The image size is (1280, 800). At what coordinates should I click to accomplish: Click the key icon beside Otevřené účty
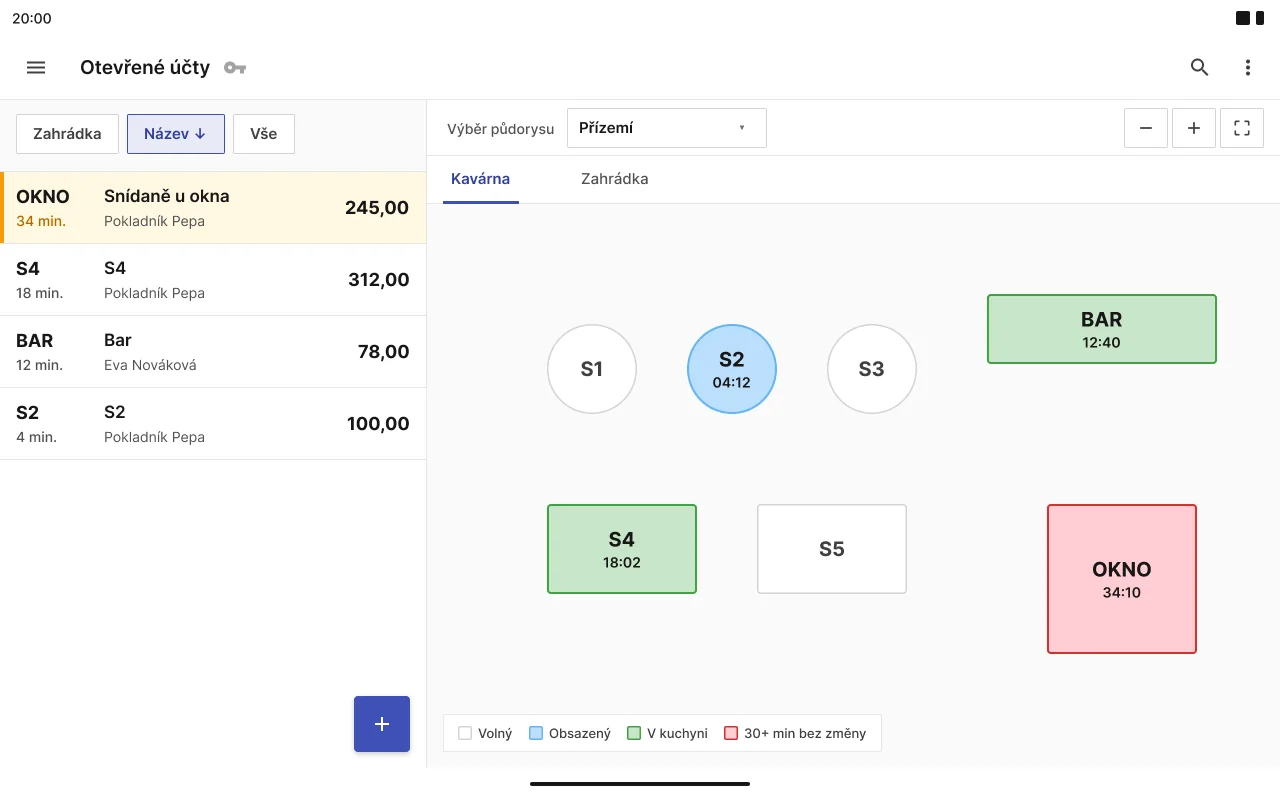235,68
